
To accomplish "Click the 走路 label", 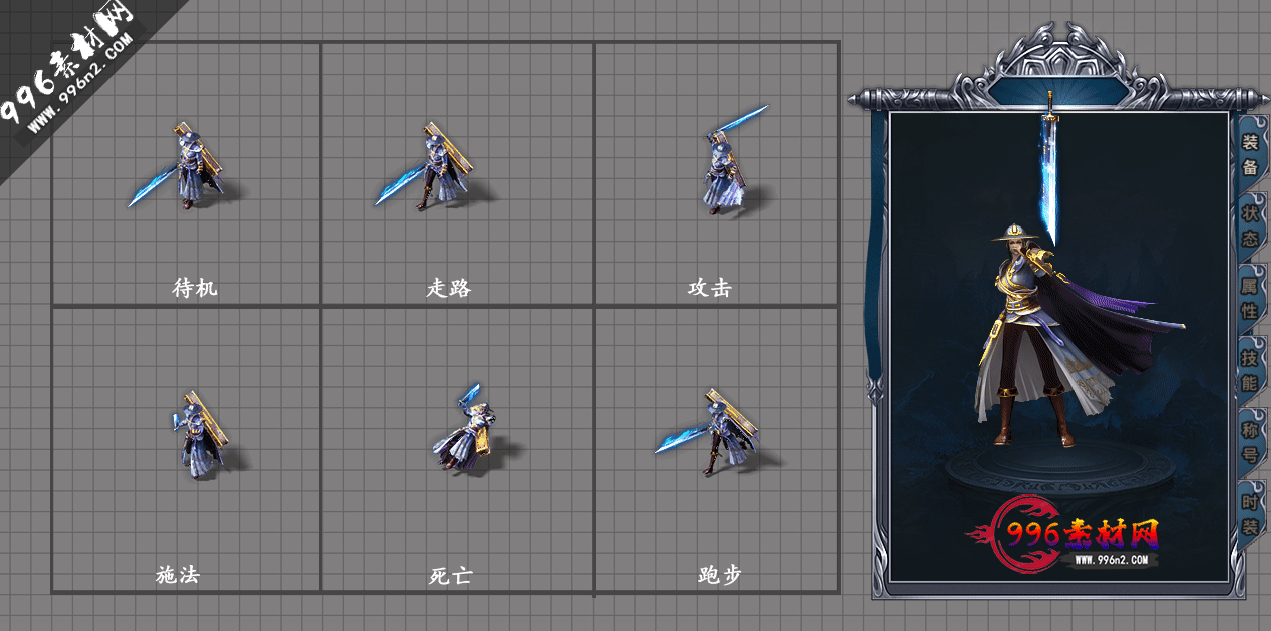I will pos(449,288).
